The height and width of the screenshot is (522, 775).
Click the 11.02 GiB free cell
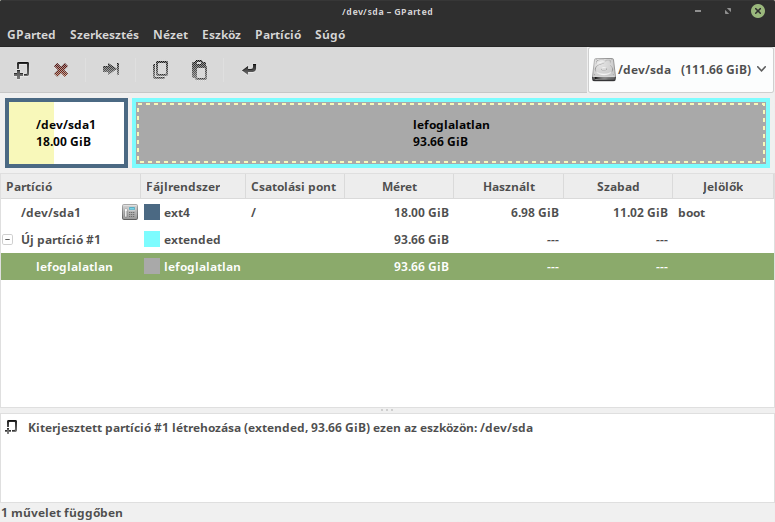[641, 213]
